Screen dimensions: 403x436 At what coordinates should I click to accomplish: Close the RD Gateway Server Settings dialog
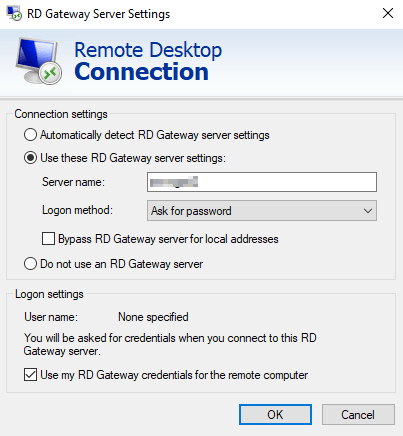click(388, 13)
